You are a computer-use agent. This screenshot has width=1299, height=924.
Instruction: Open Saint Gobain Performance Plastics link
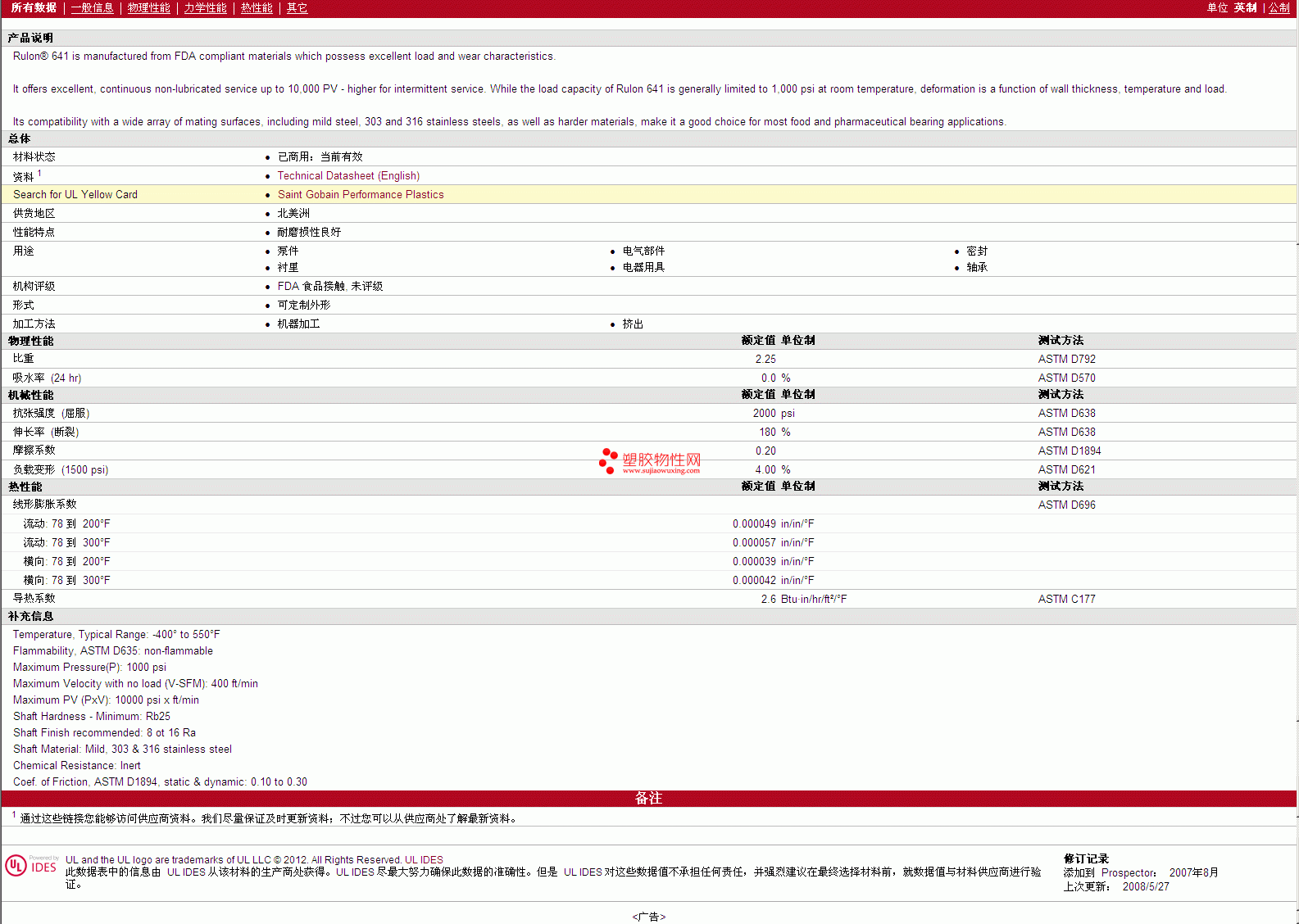click(361, 194)
